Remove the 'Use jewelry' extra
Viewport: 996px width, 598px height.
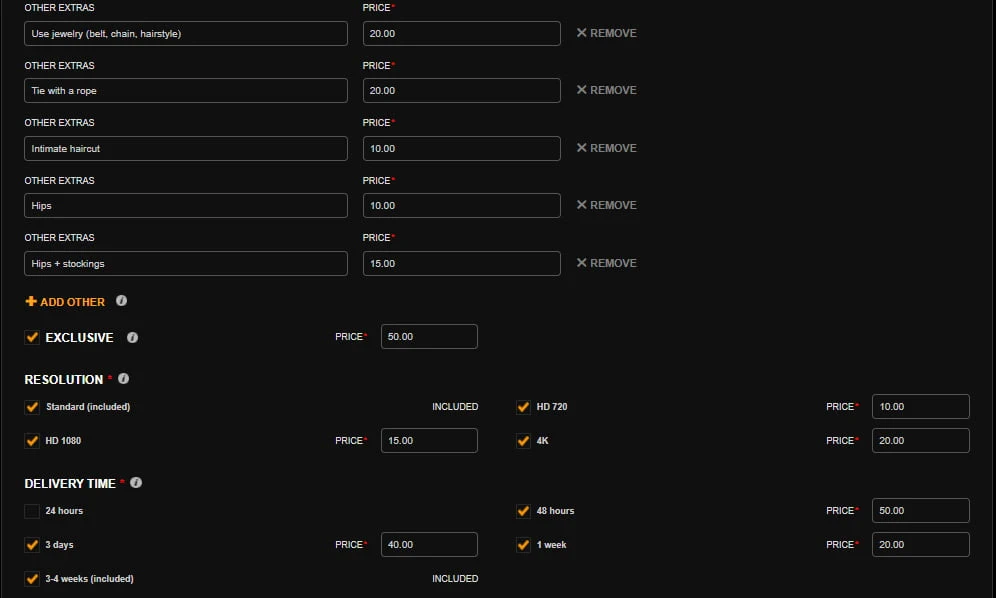coord(606,33)
